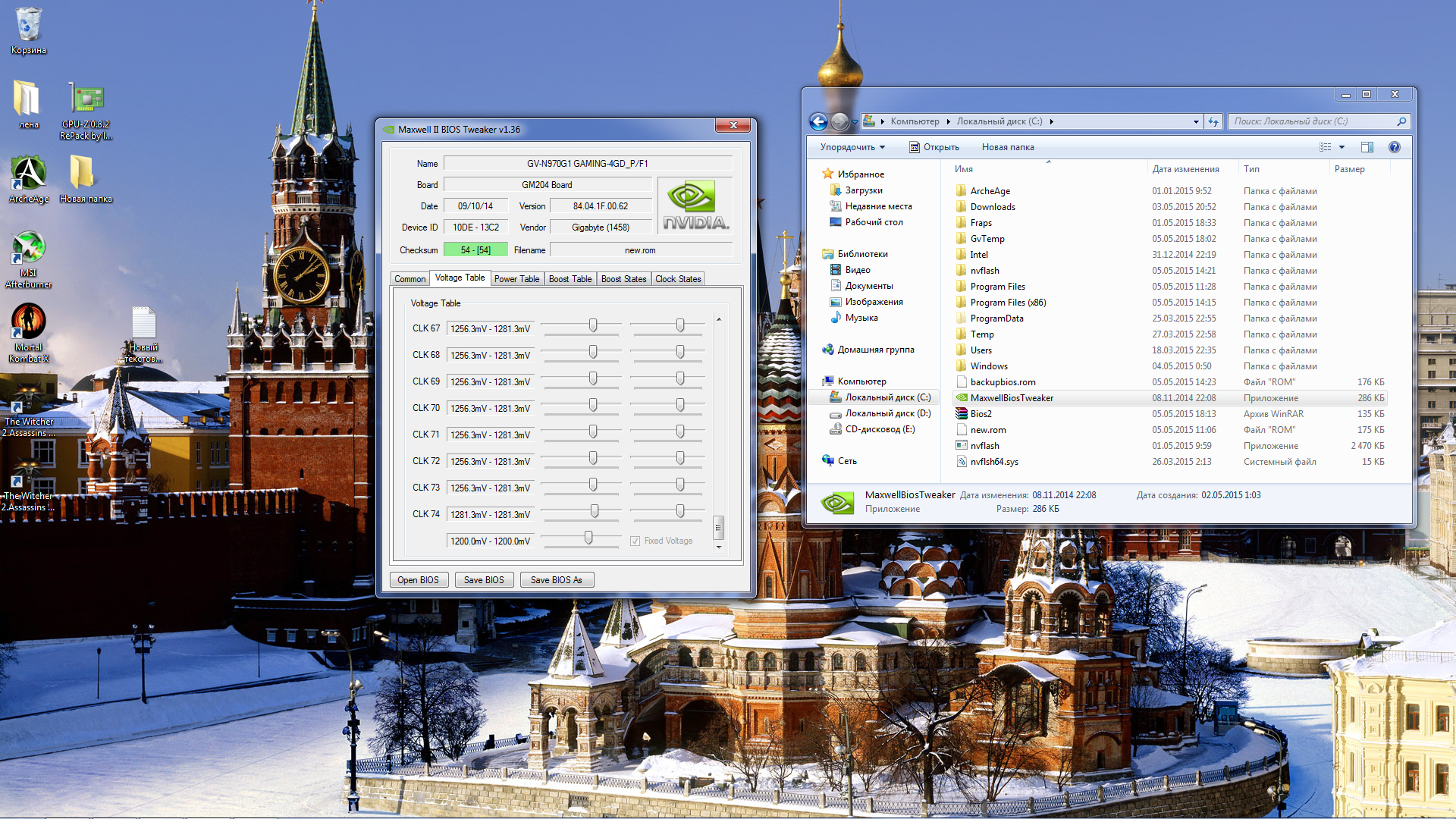
Task: Select the MaxwellBiosTweaker file in the list
Action: [1012, 398]
